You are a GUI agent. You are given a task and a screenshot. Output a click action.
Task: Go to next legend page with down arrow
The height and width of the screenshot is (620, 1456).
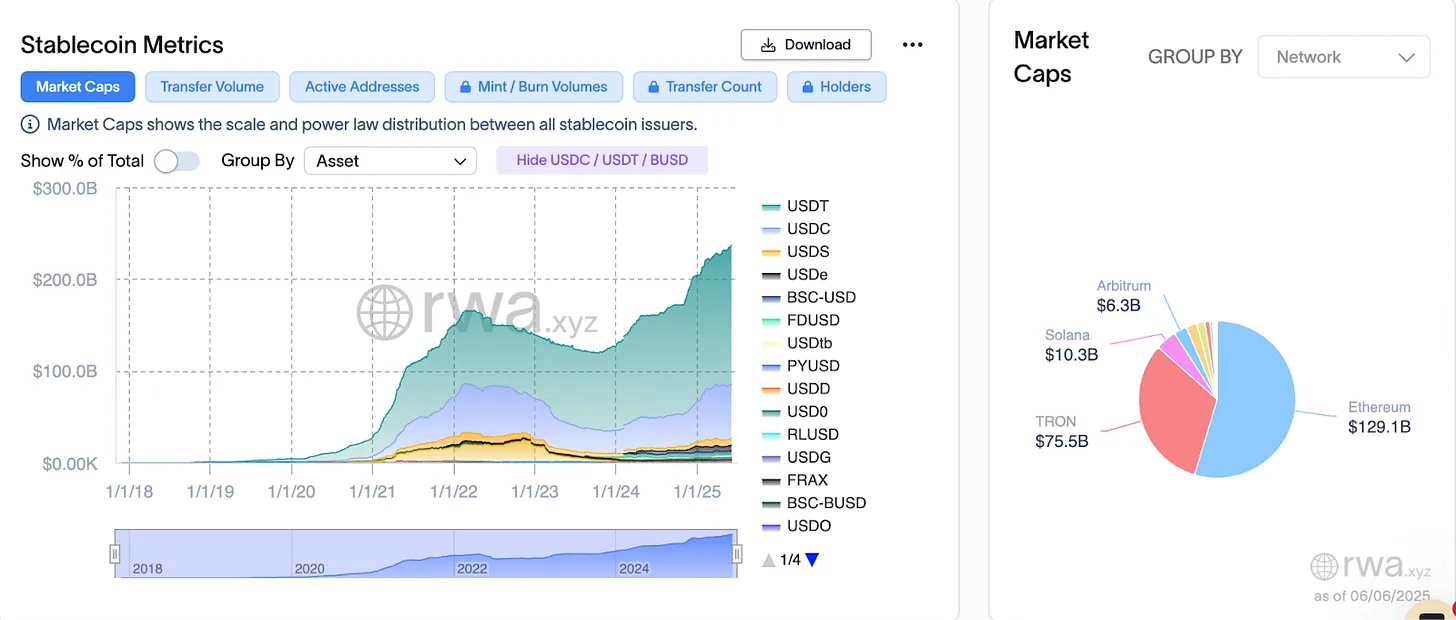812,560
